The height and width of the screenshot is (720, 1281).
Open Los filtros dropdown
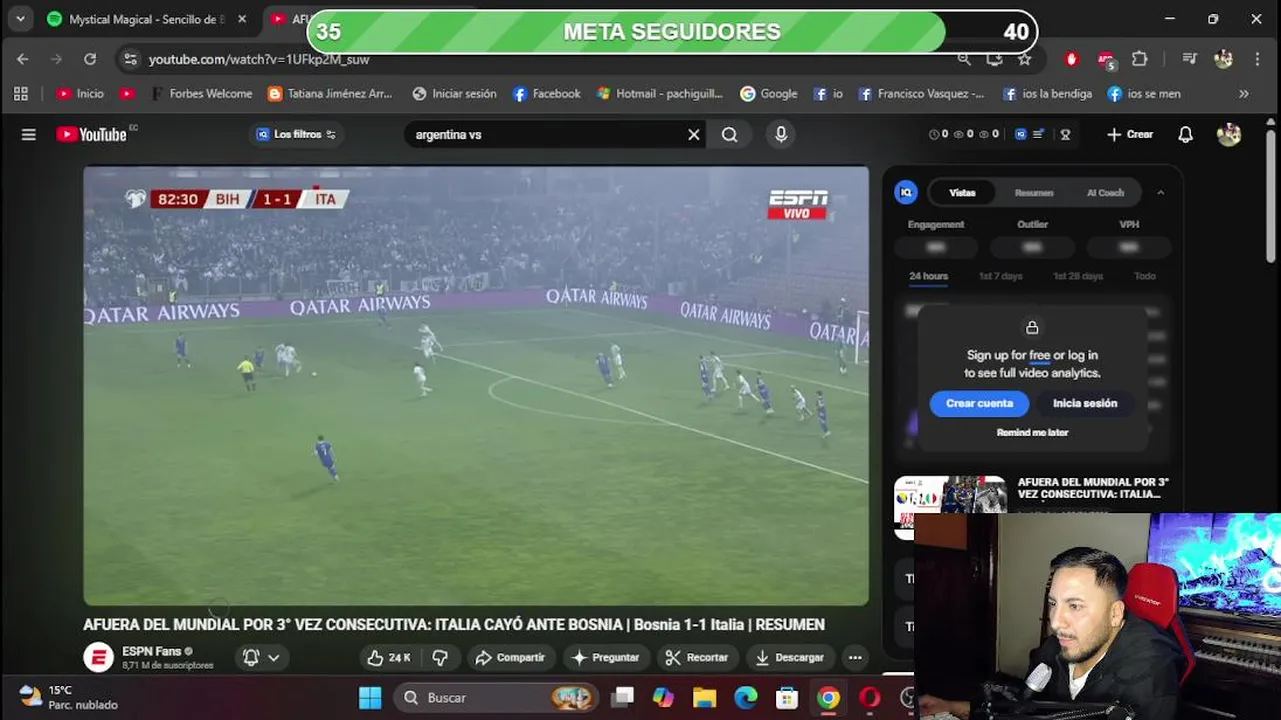pos(296,134)
